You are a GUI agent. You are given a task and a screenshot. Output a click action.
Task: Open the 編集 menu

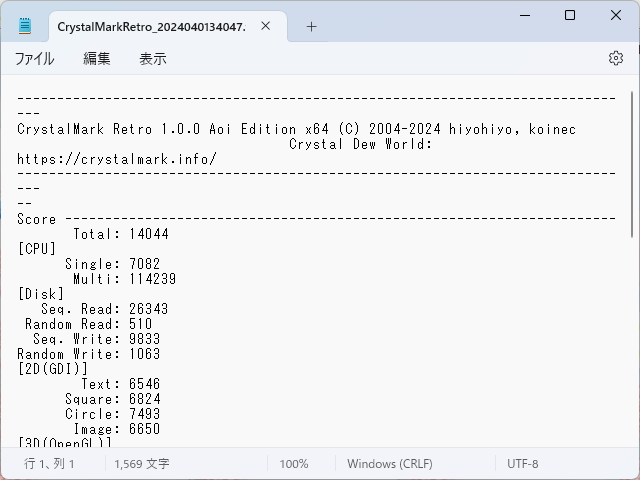pos(97,59)
